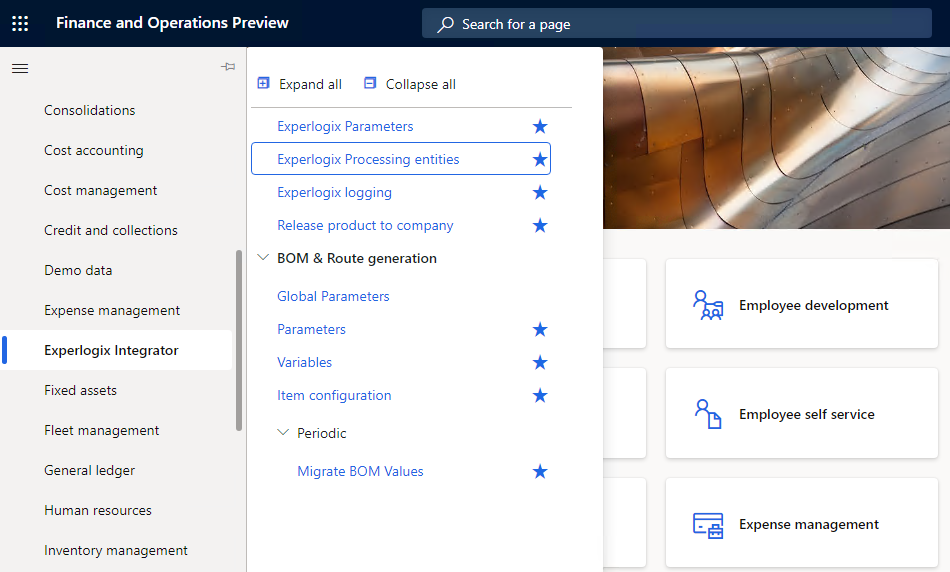Open the Credit and collections module

[111, 230]
